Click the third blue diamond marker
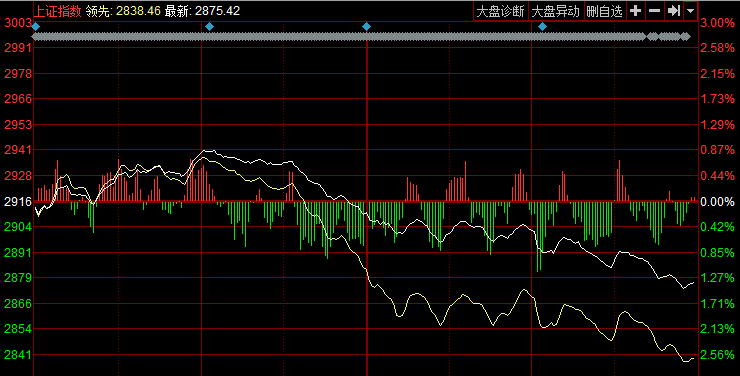This screenshot has height=376, width=740. click(366, 27)
